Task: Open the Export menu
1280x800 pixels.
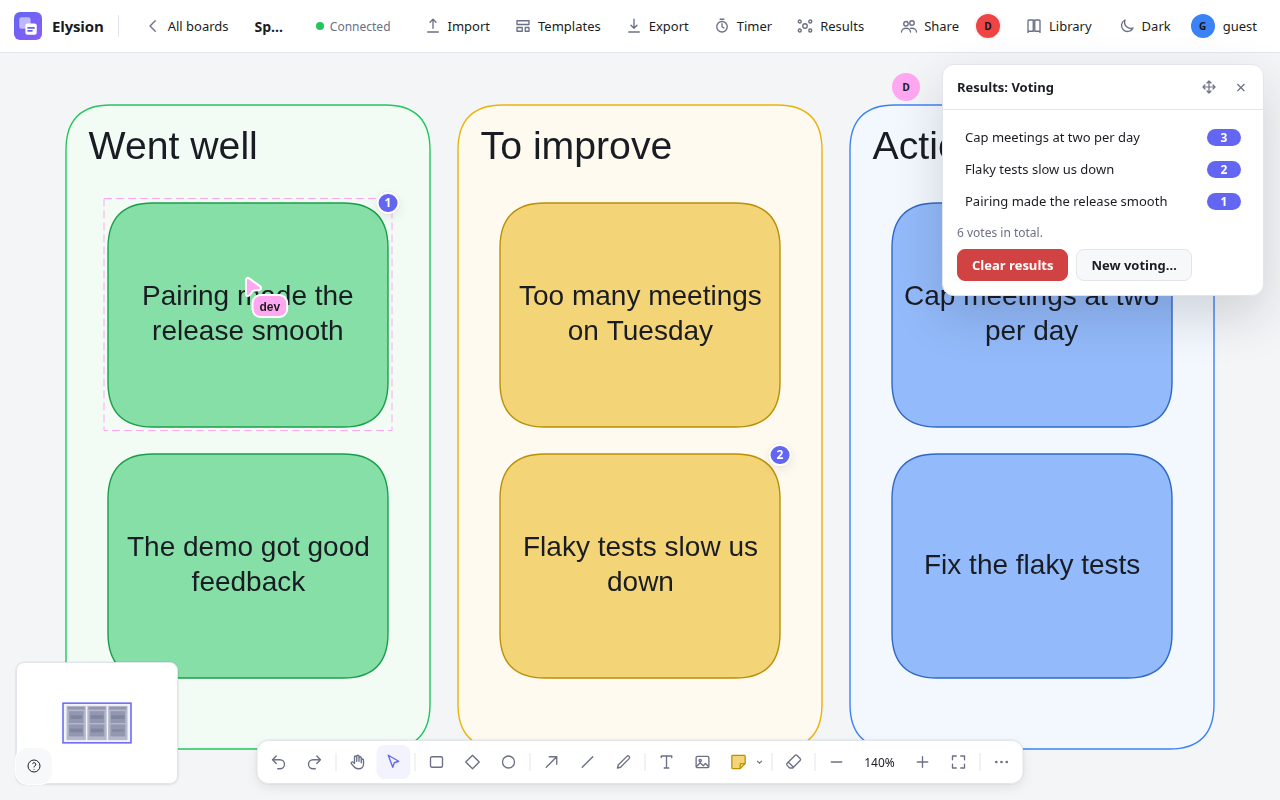Action: (658, 26)
